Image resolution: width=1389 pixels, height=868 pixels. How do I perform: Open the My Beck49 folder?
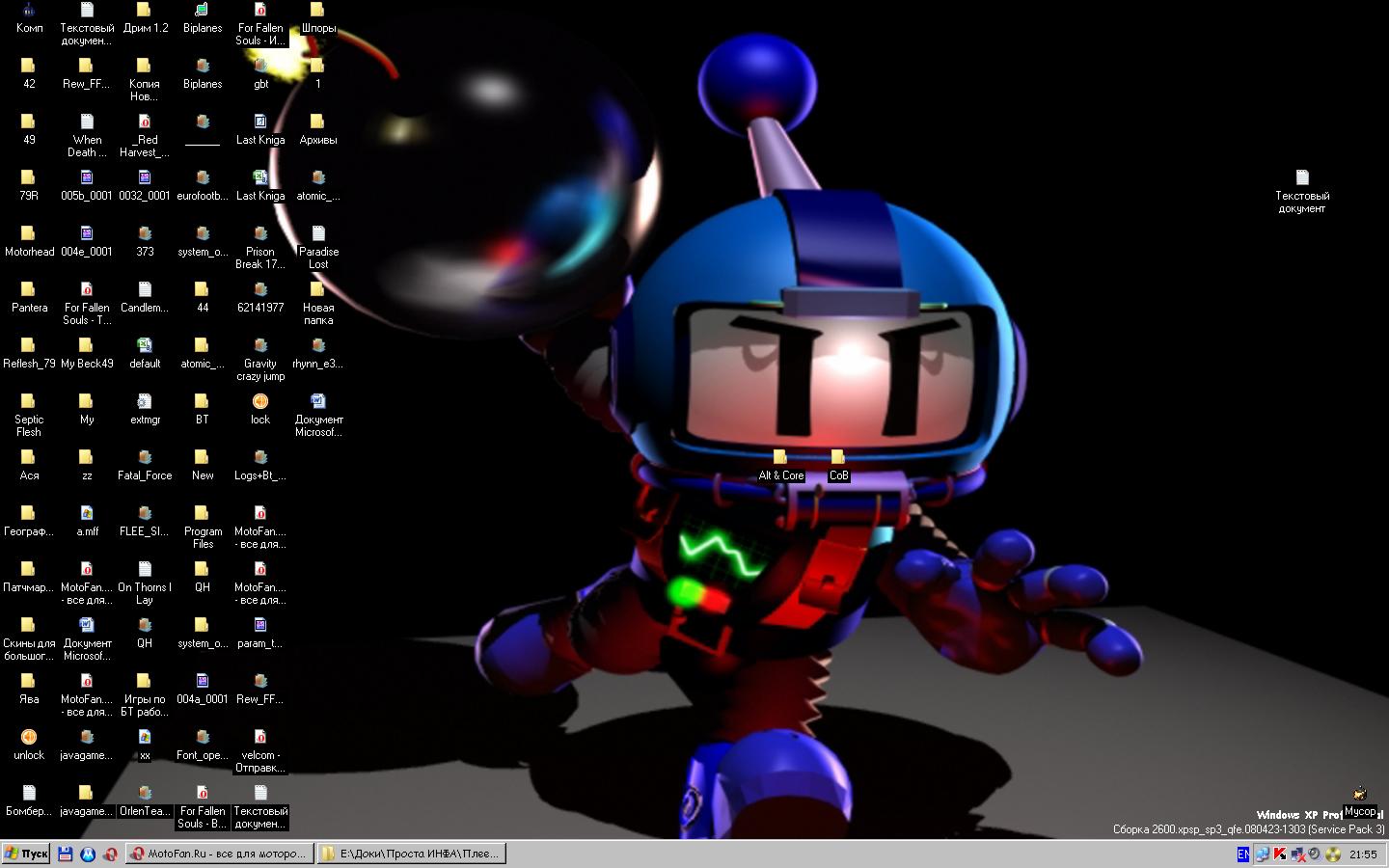(87, 353)
